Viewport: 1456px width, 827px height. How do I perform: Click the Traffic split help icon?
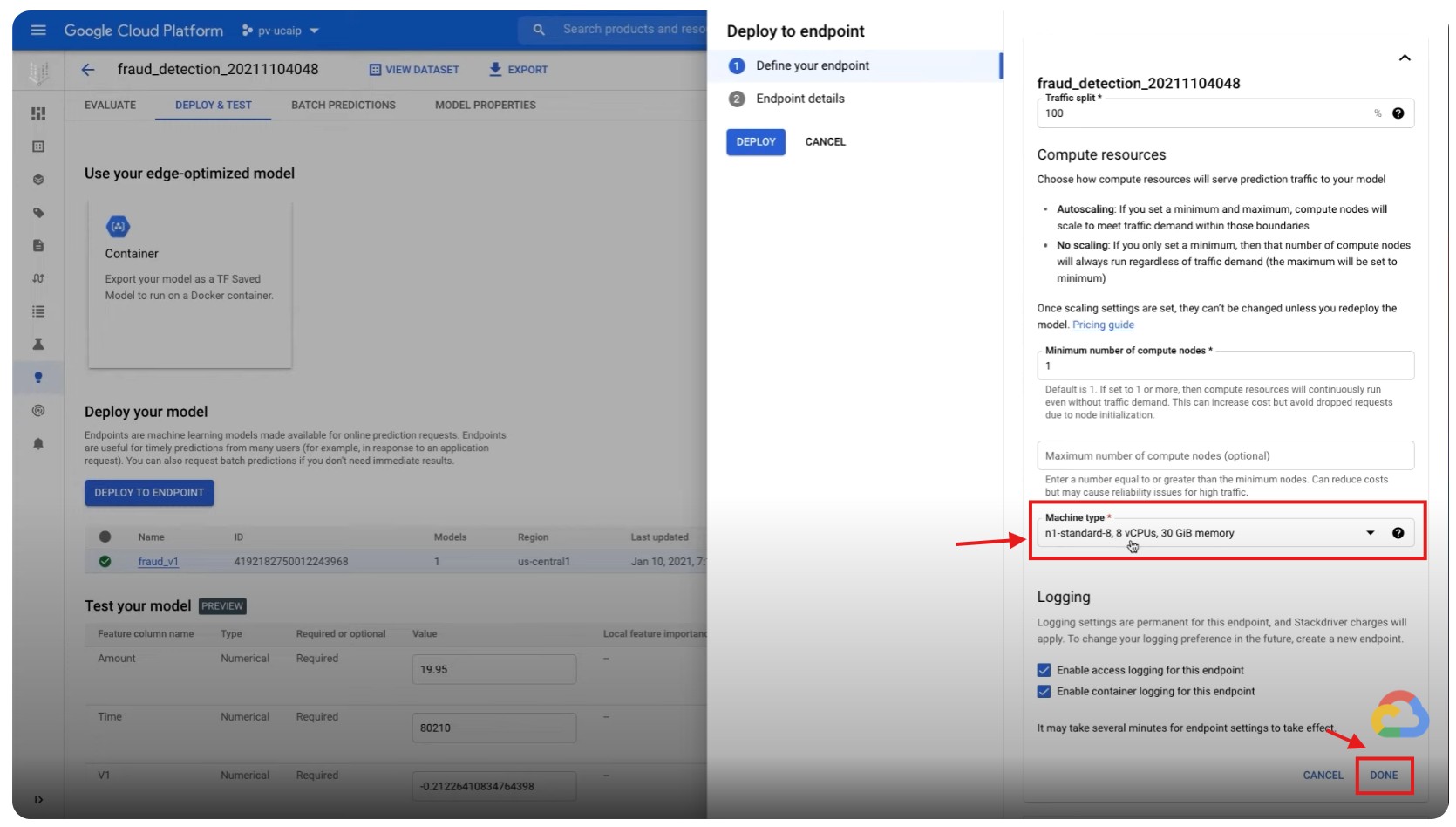[1398, 113]
